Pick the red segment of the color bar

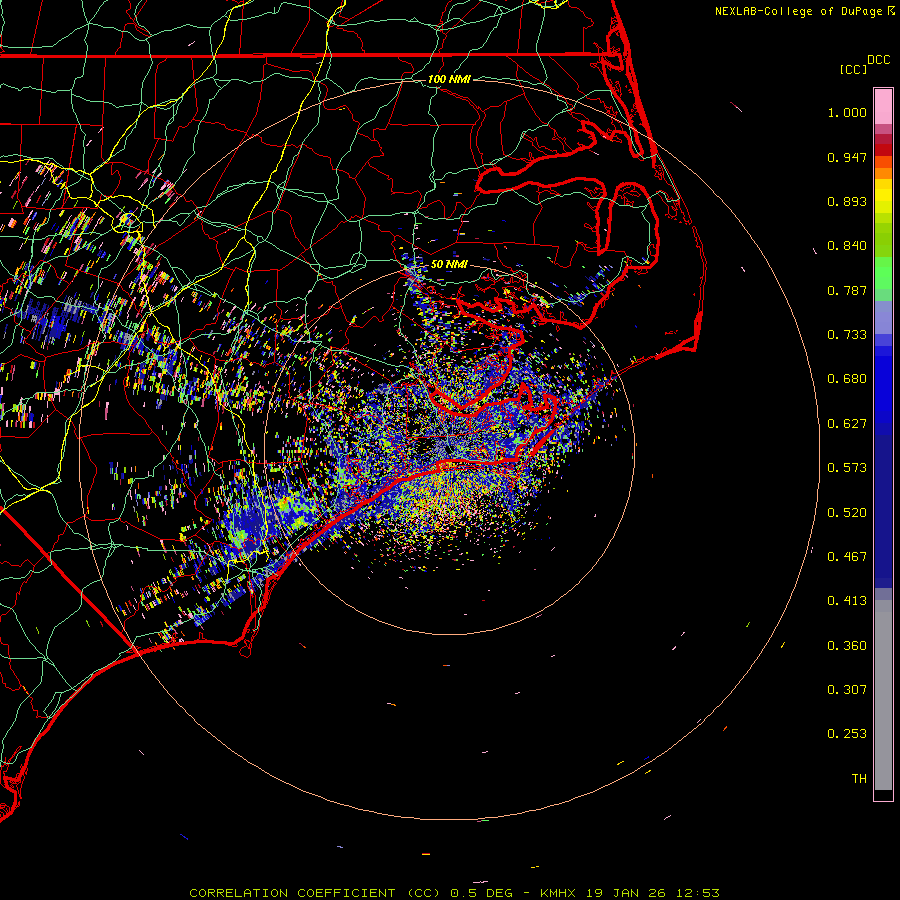883,150
